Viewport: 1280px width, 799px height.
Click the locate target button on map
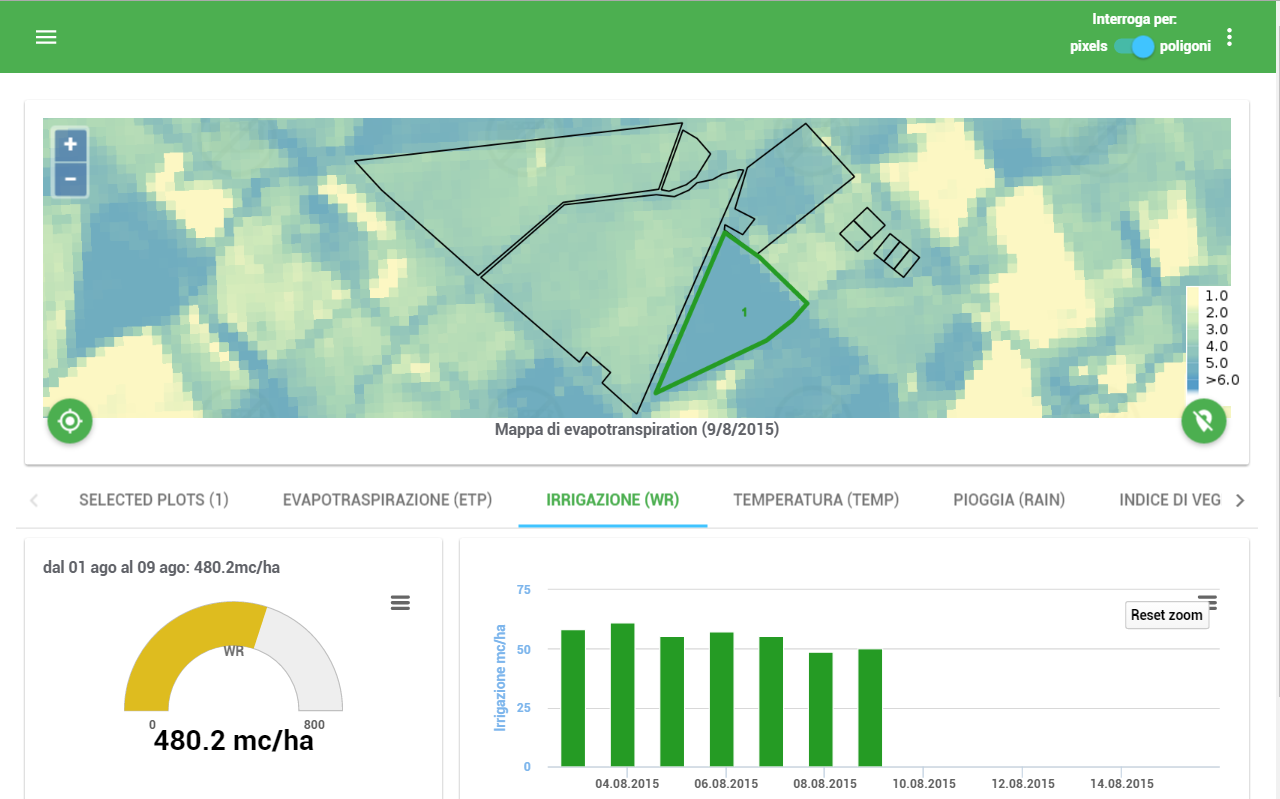70,421
